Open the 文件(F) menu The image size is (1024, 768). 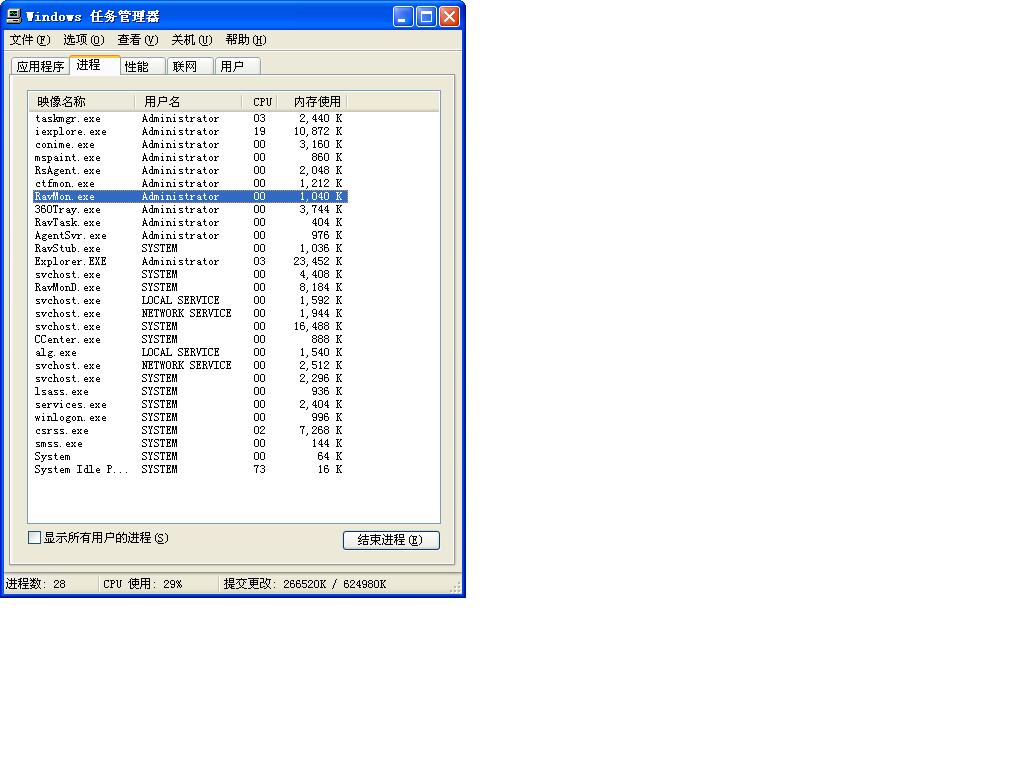click(x=29, y=40)
